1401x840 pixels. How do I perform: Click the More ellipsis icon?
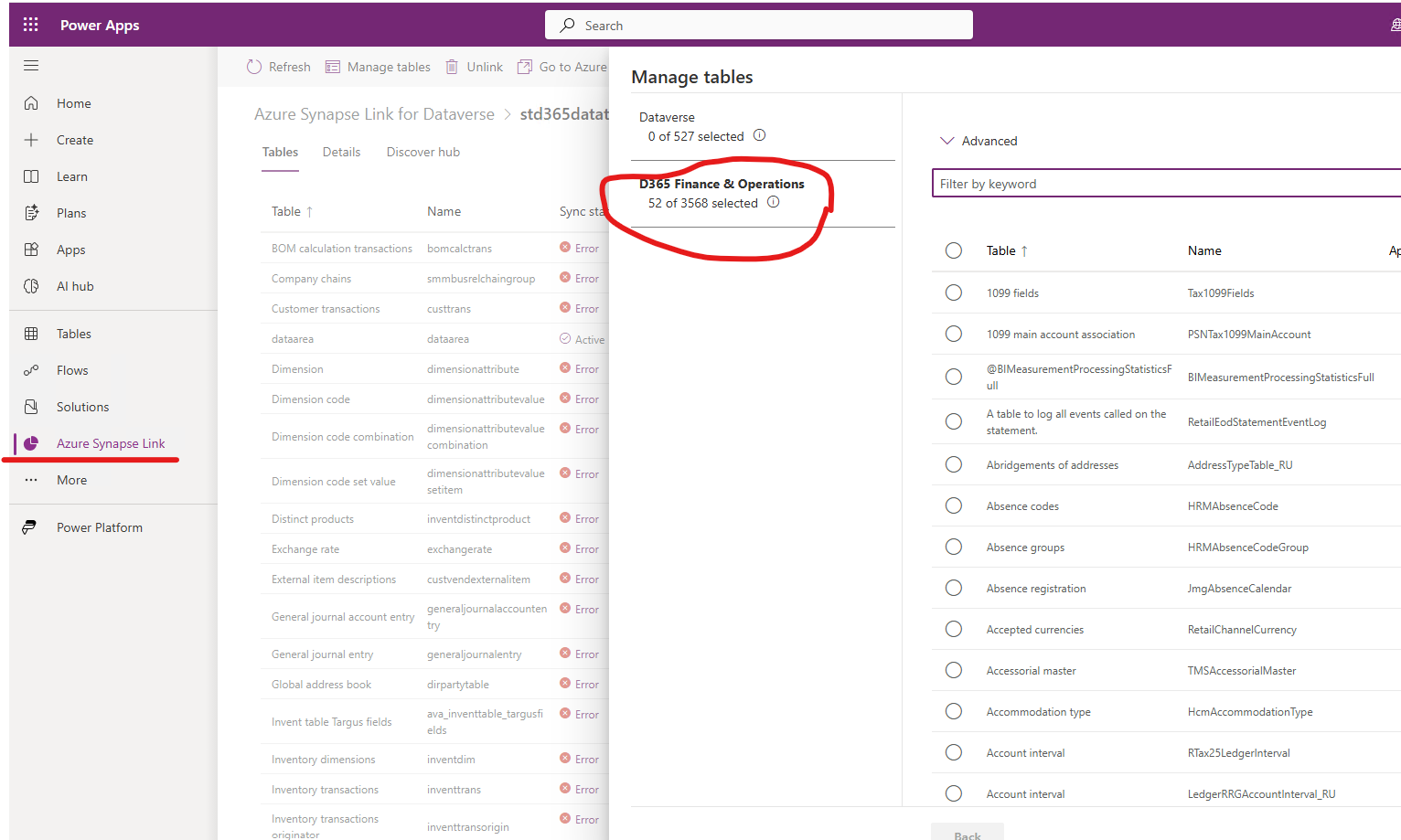click(31, 480)
